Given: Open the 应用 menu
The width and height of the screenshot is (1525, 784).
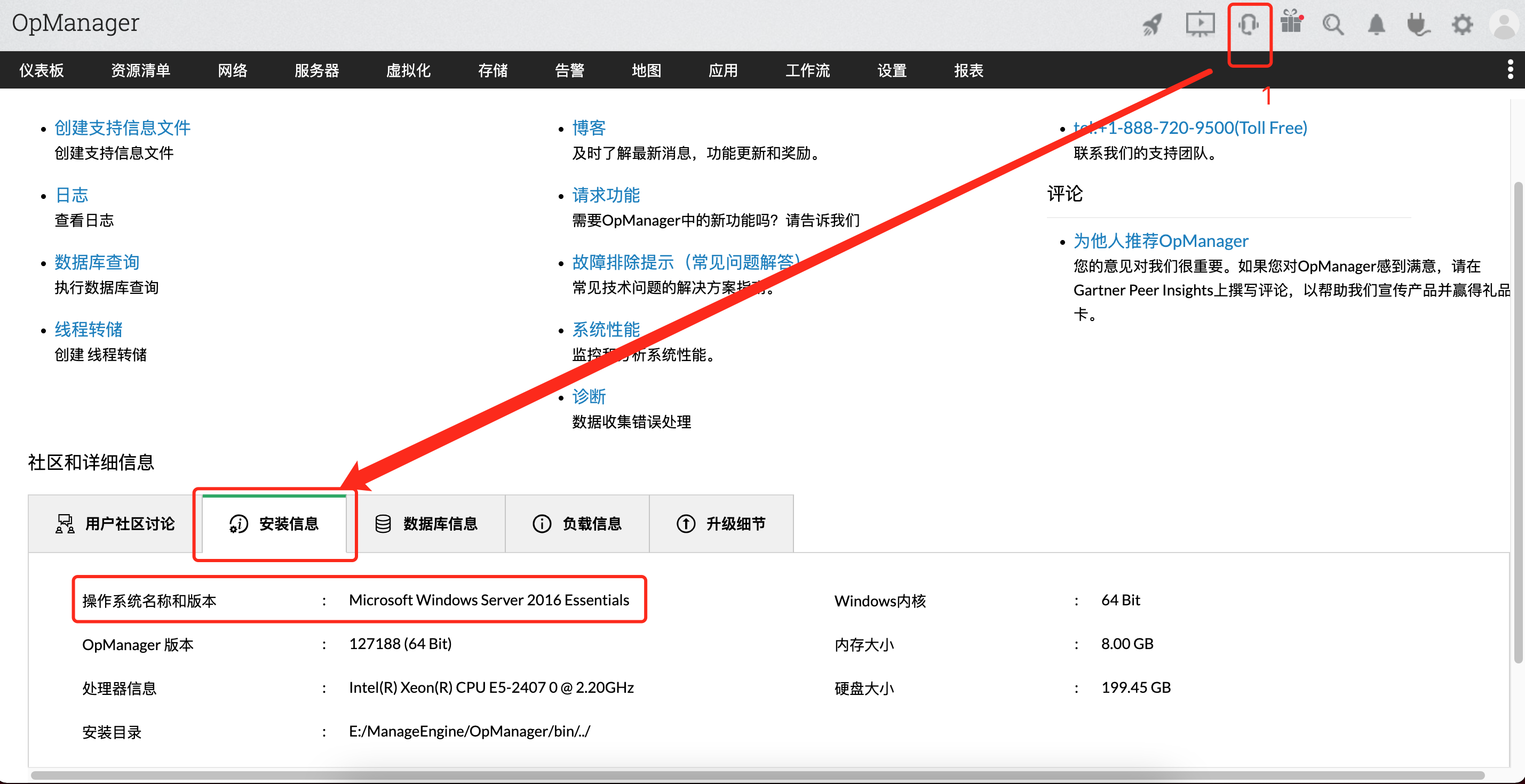Looking at the screenshot, I should point(724,70).
